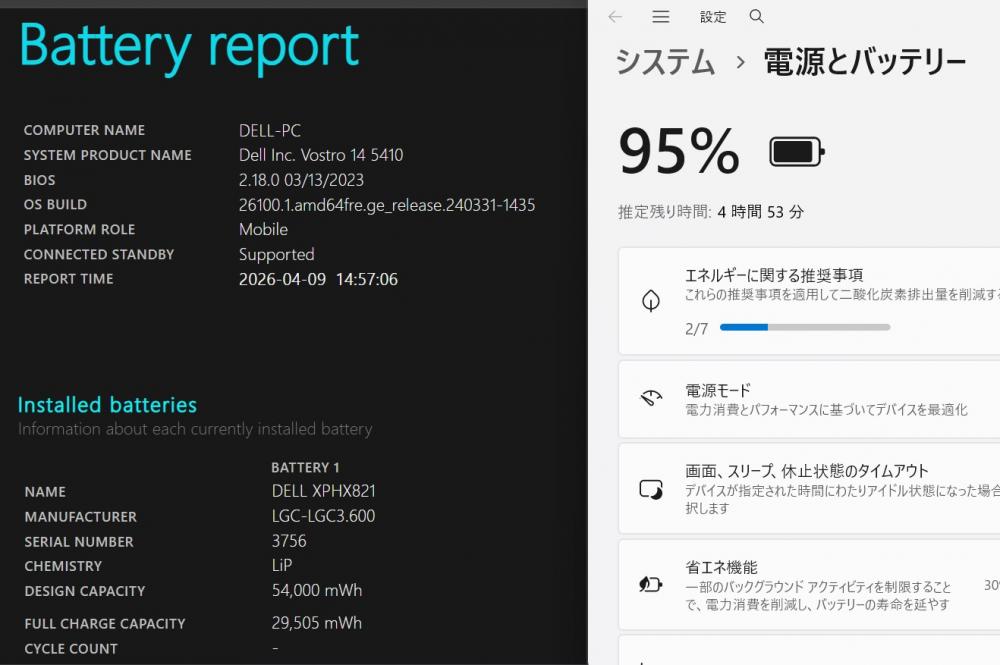Image resolution: width=1000 pixels, height=665 pixels.
Task: Select the BIOS value 2.18.0 03/13/2023
Action: (x=301, y=180)
